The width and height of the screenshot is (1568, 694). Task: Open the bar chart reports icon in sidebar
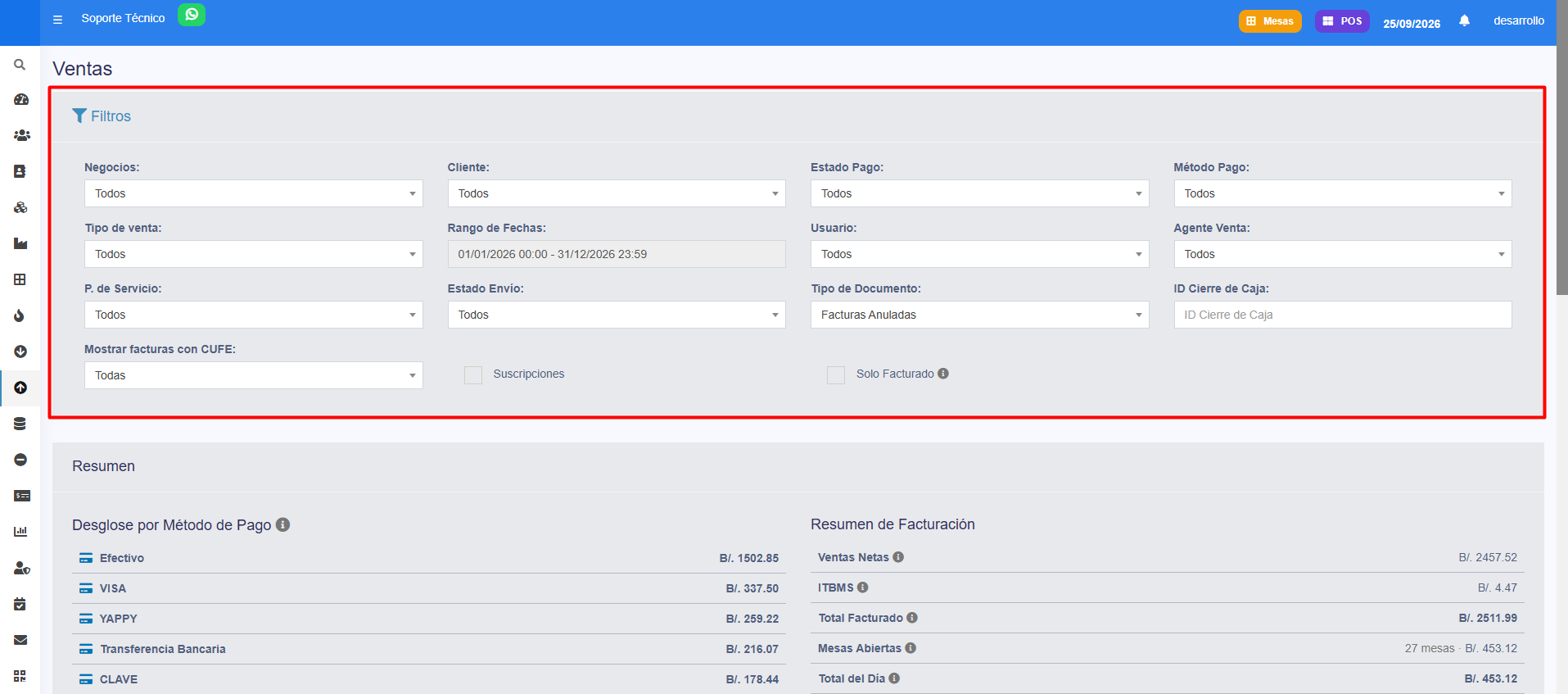pyautogui.click(x=20, y=532)
